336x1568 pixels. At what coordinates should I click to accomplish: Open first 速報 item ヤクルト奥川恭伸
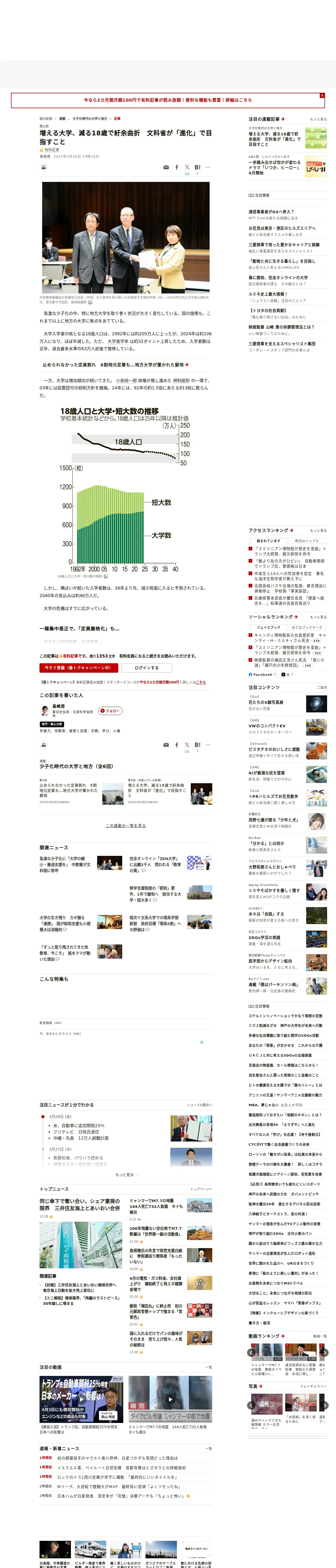click(118, 1459)
